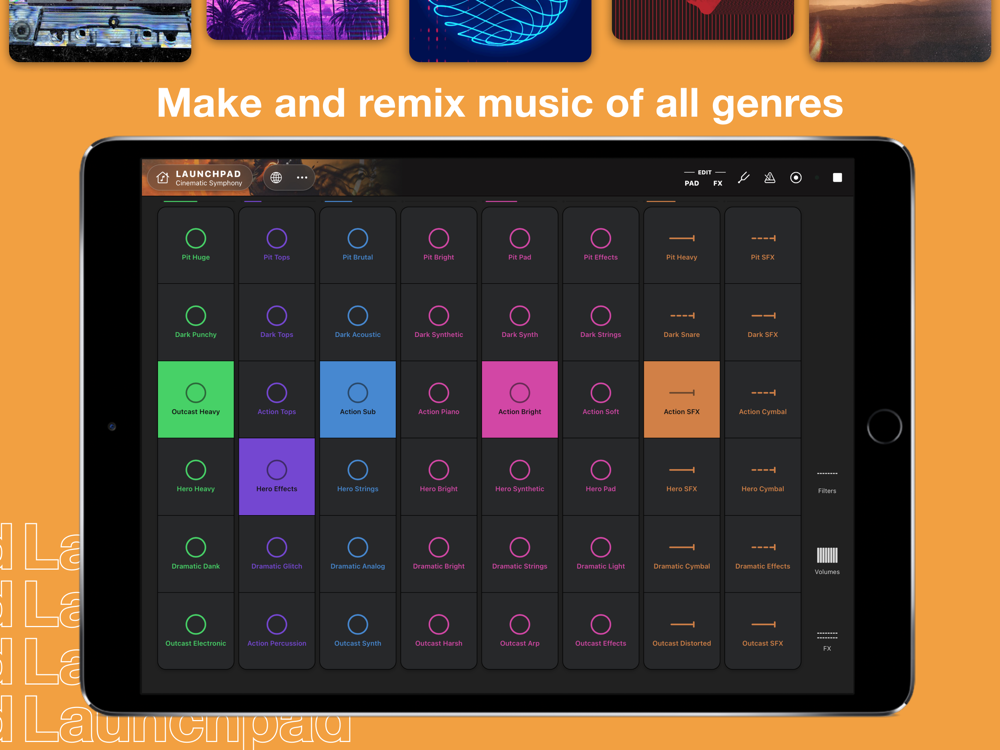This screenshot has height=750, width=1000.
Task: Stop the active Outcast Heavy pad
Action: click(196, 399)
